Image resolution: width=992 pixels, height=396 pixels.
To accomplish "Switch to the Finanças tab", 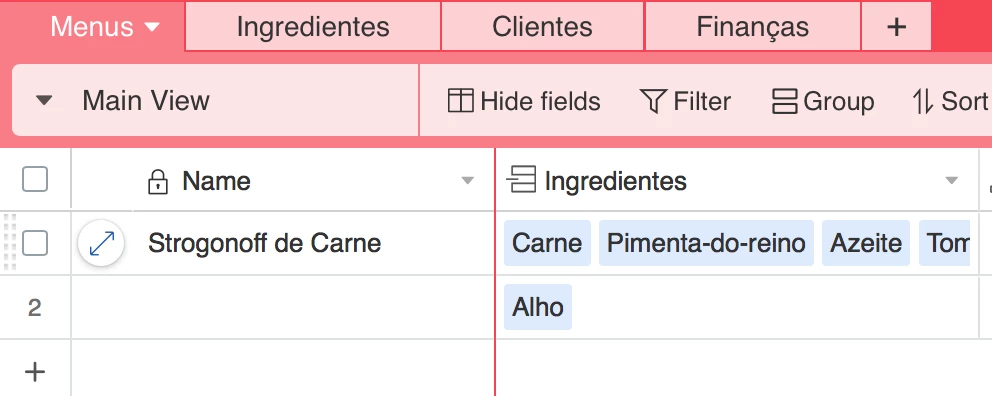I will (752, 27).
